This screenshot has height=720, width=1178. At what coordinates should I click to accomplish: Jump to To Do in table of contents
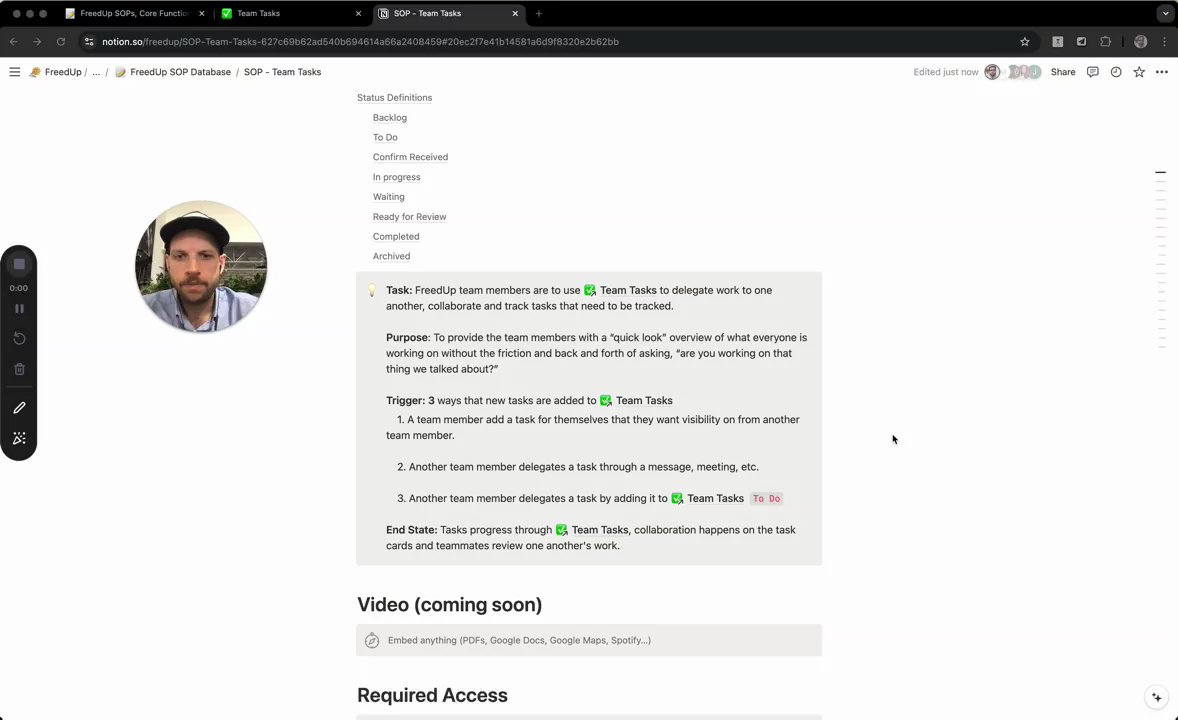[x=385, y=138]
